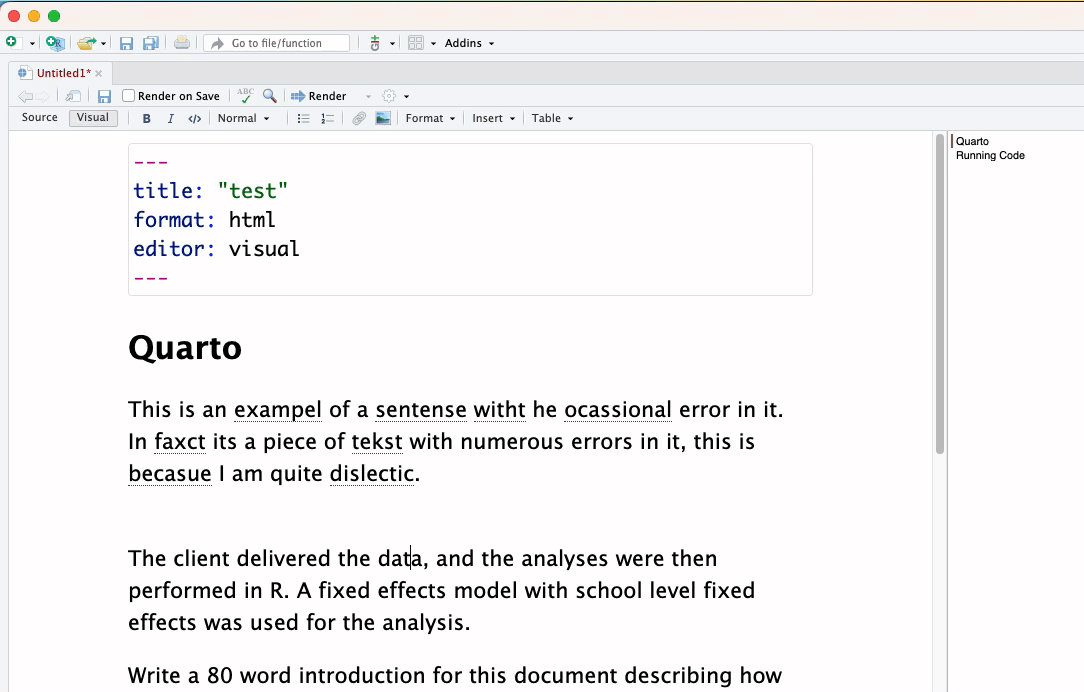Click the misspelled word "faxct"
The height and width of the screenshot is (692, 1084).
(180, 442)
